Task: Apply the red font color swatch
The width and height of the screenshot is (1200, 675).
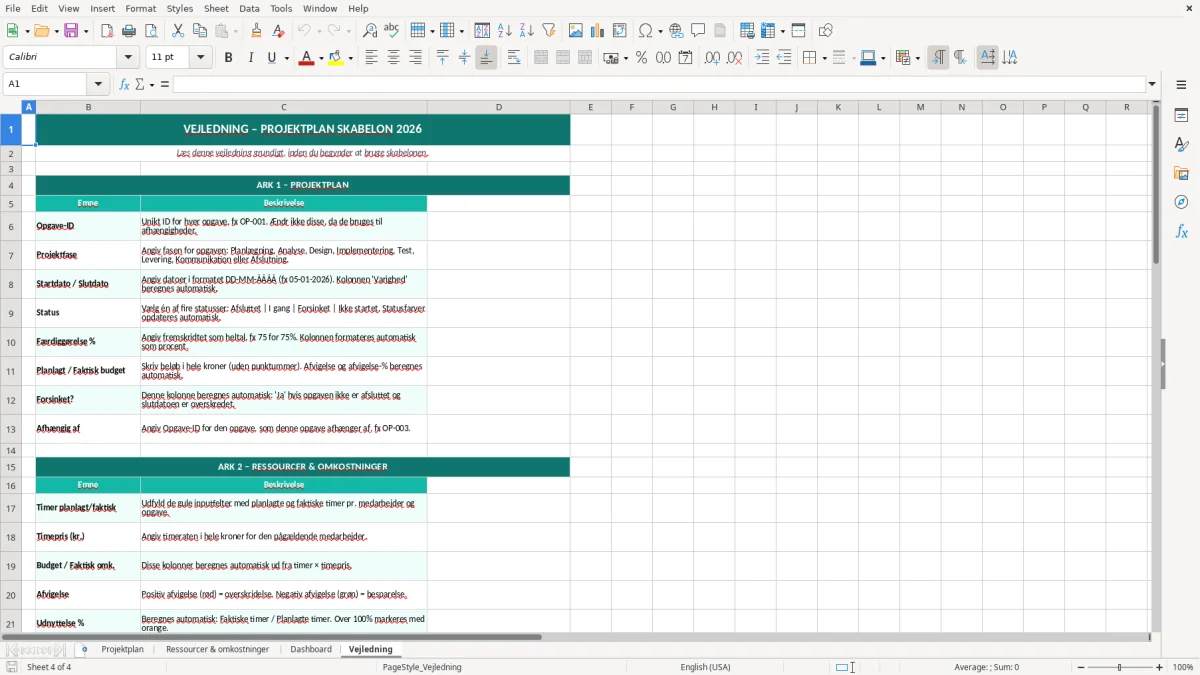Action: [x=306, y=58]
